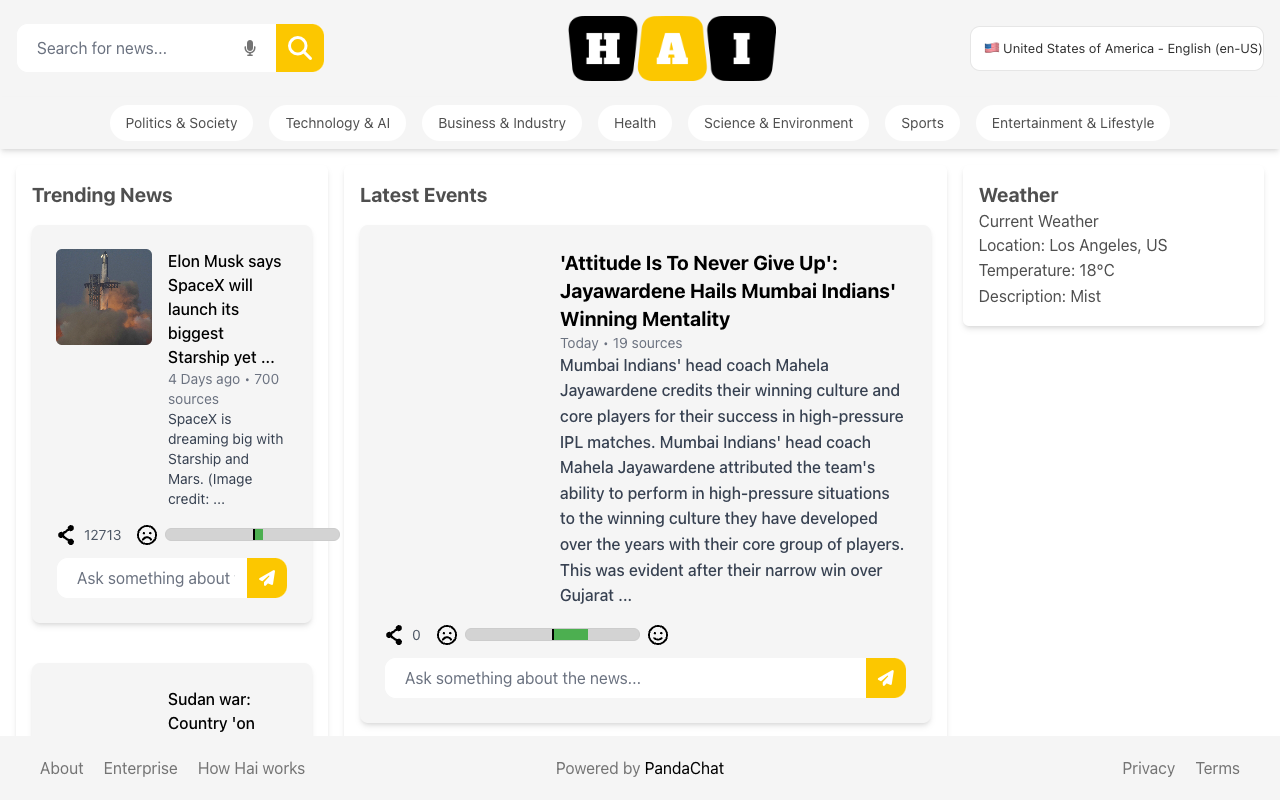Open the PandaChat link in footer
Screen dimensions: 1280x800
684,768
